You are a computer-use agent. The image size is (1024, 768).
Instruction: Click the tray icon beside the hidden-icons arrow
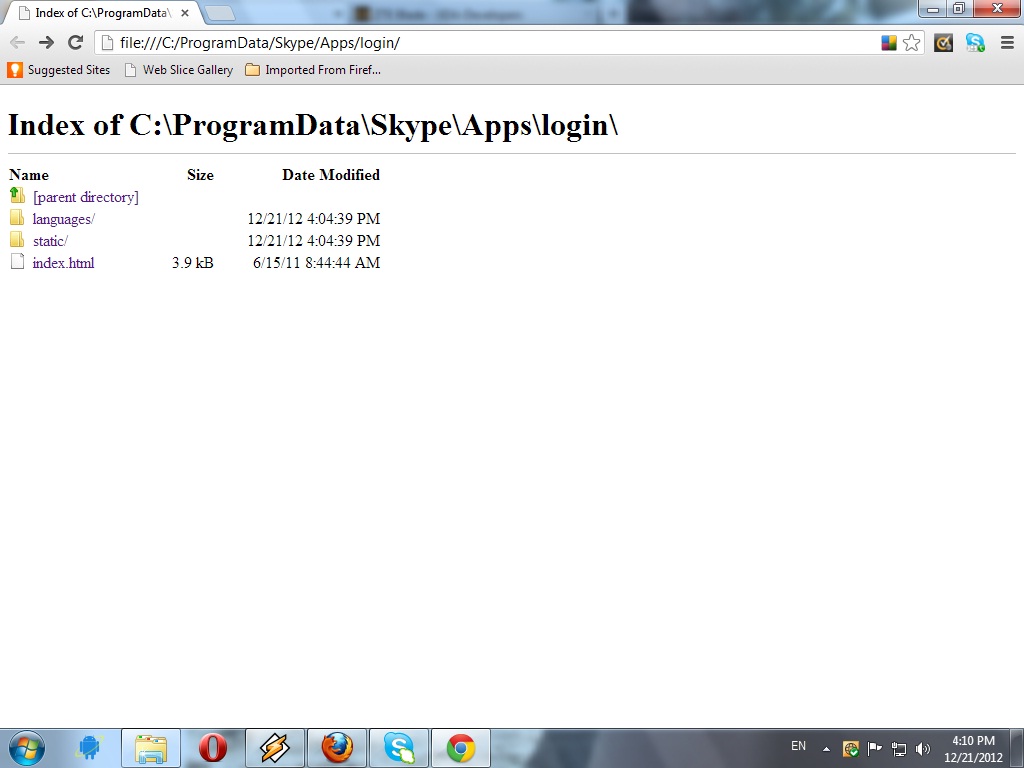[x=850, y=749]
